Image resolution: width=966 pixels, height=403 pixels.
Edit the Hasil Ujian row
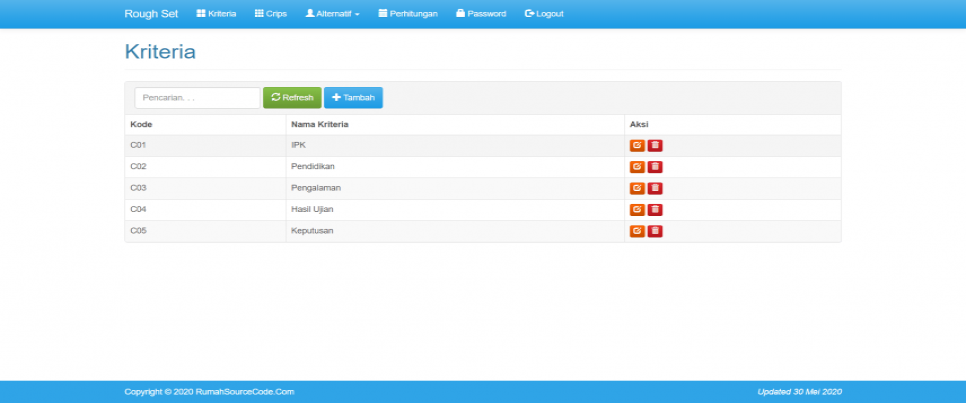[637, 210]
